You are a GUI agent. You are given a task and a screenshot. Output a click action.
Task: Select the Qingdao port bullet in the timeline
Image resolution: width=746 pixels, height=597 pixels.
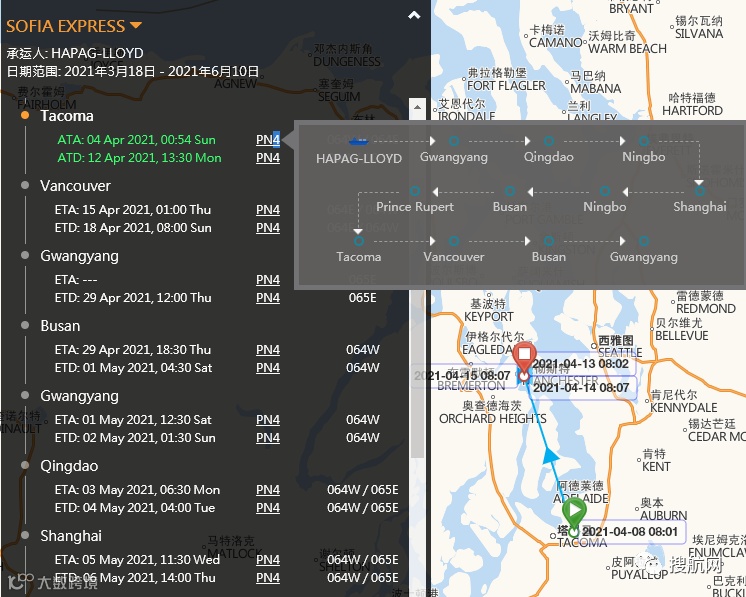pos(25,465)
